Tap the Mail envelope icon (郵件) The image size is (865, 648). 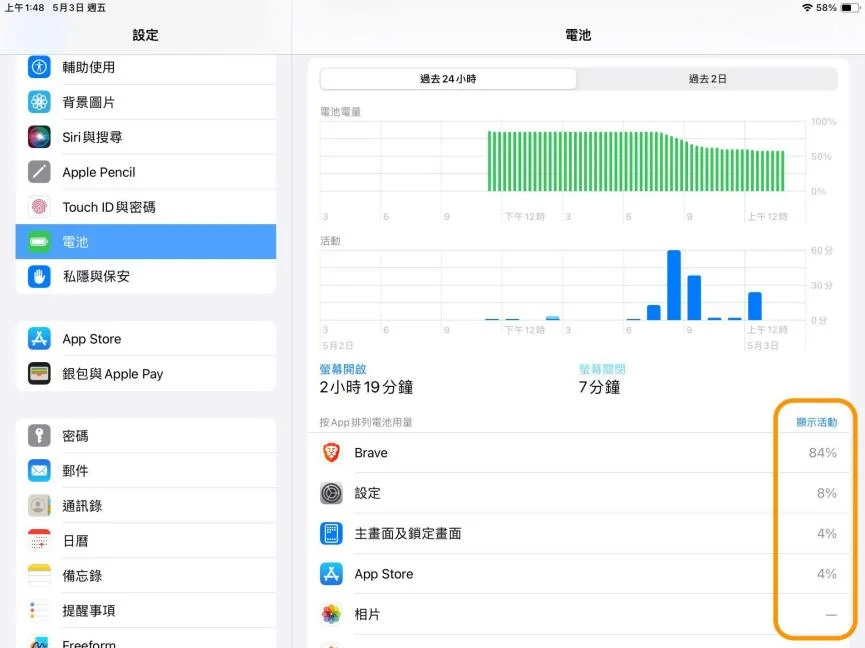[x=39, y=470]
